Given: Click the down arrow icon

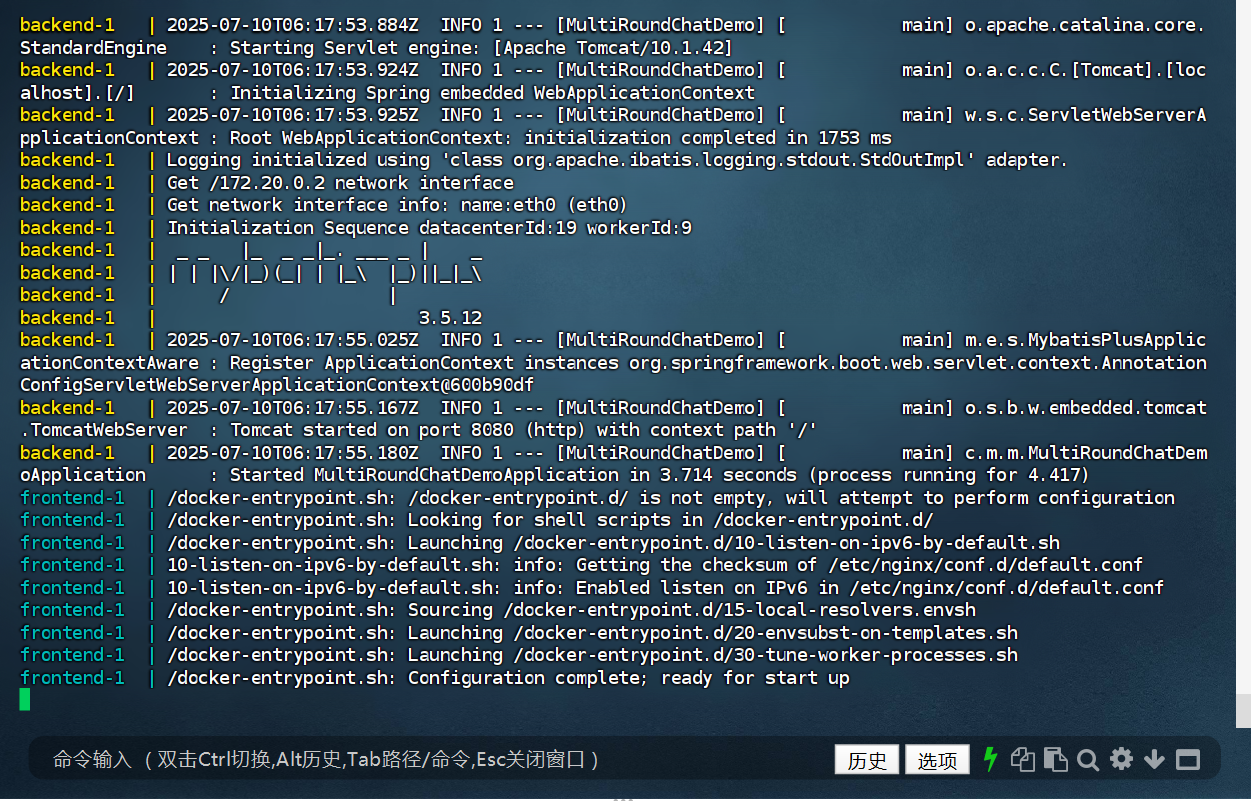Looking at the screenshot, I should click(1154, 760).
